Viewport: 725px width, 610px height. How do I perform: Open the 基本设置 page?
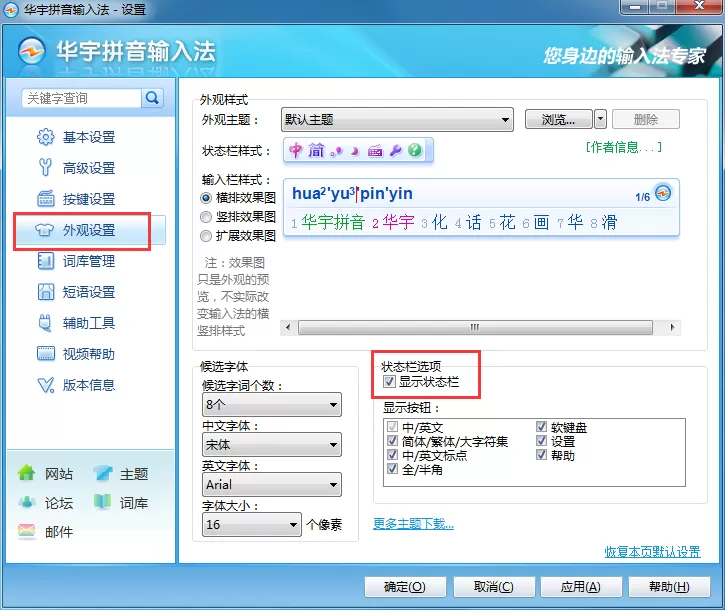pos(89,137)
